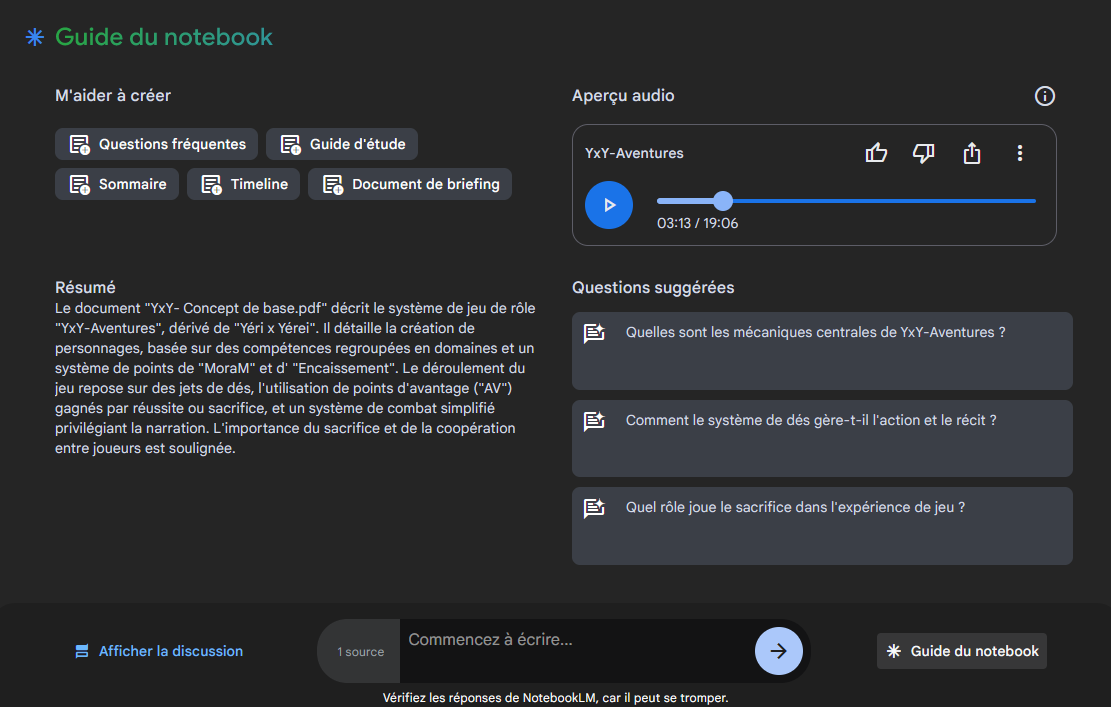This screenshot has width=1111, height=707.
Task: Click the 03:13 / 19:06 playback time
Action: (697, 223)
